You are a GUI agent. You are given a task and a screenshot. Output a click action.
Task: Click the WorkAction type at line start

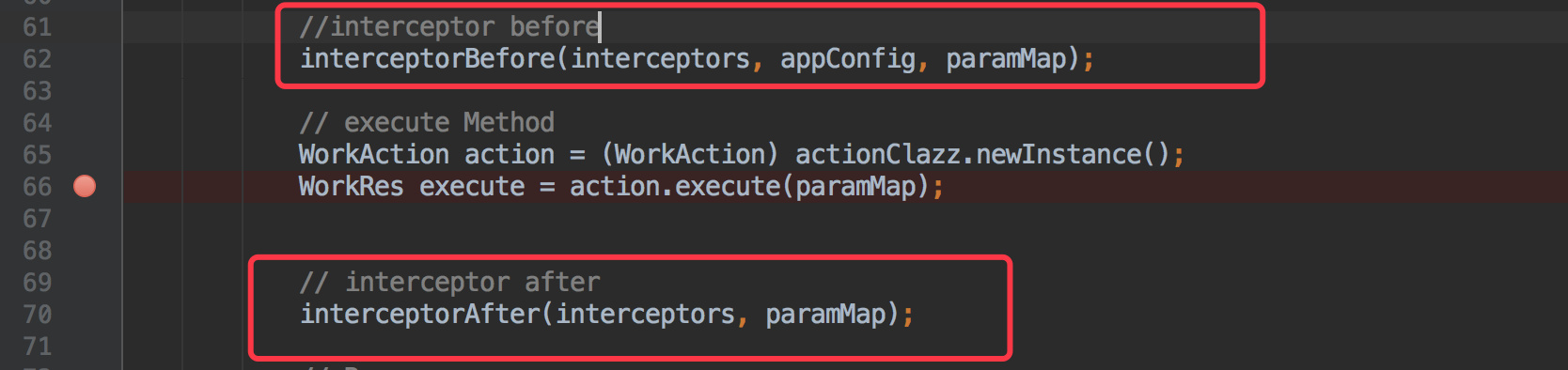coord(374,155)
